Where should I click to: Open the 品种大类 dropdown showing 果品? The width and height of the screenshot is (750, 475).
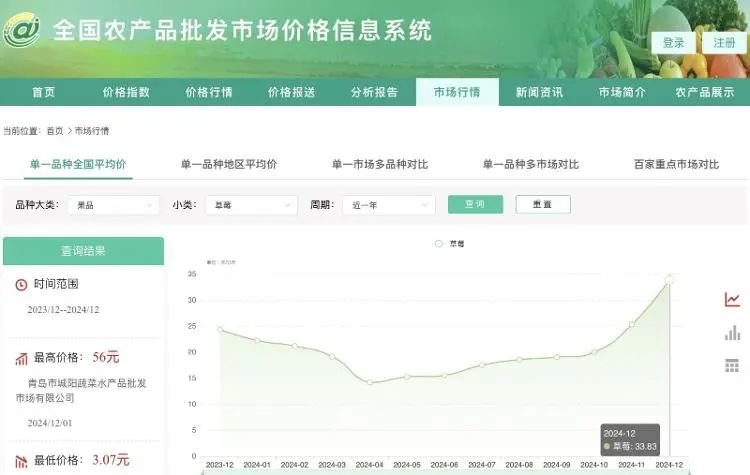pos(114,205)
